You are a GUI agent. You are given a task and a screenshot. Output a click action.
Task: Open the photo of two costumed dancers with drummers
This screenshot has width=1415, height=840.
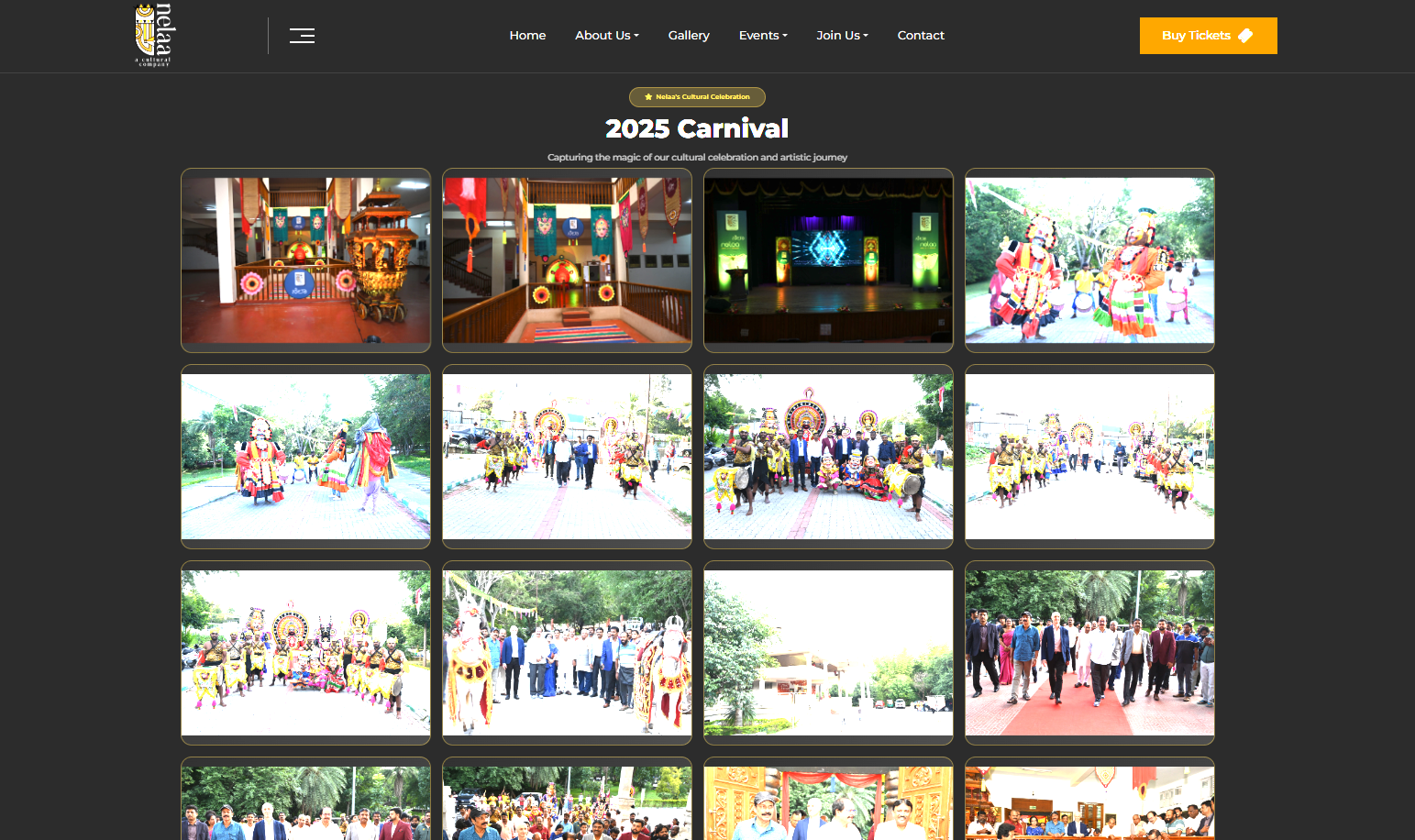[1089, 260]
